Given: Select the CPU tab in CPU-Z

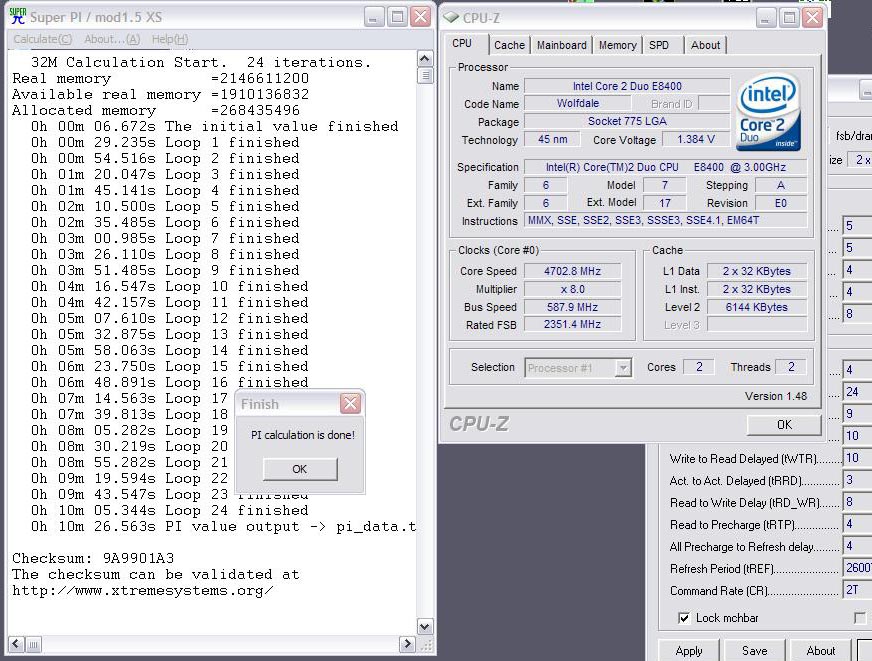Looking at the screenshot, I should (462, 43).
